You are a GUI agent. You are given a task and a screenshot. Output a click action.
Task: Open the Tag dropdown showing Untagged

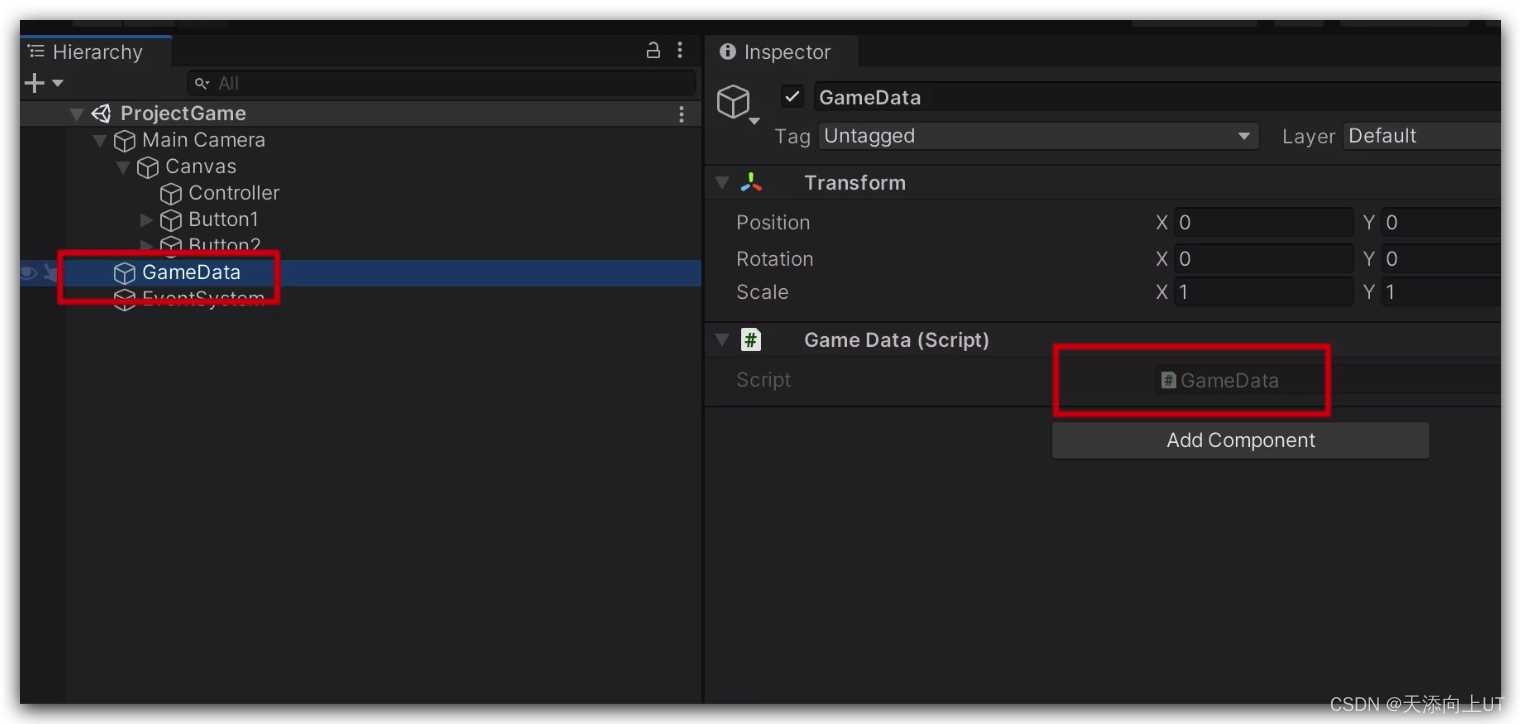coord(1038,136)
